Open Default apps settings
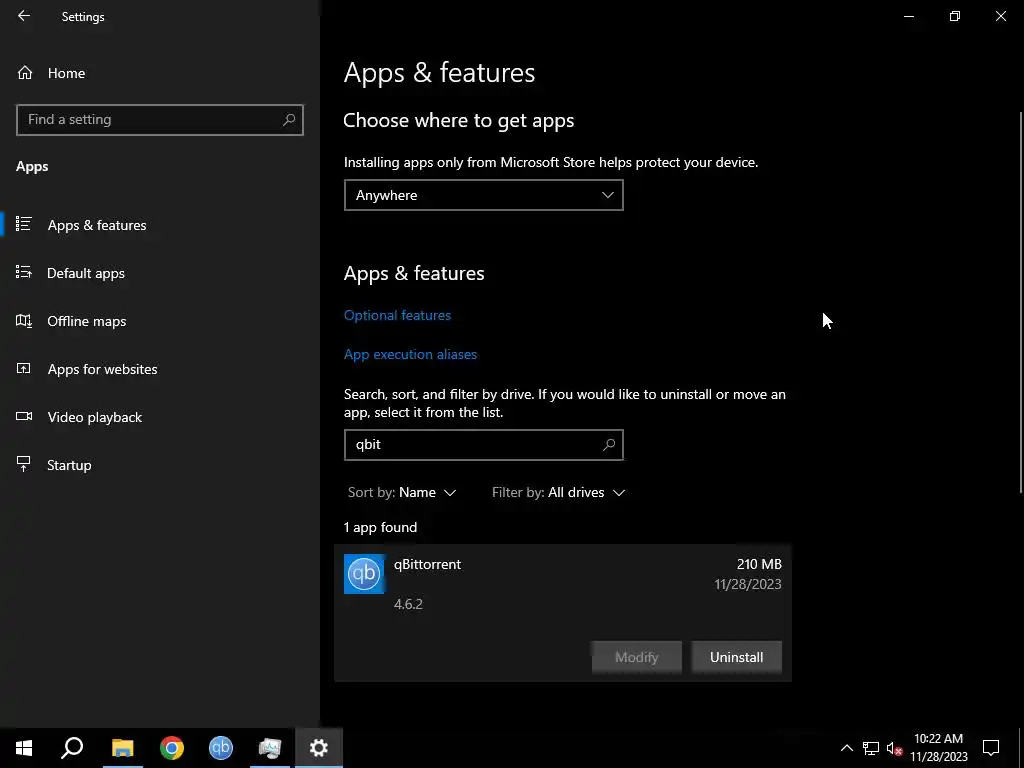The image size is (1024, 768). [86, 273]
